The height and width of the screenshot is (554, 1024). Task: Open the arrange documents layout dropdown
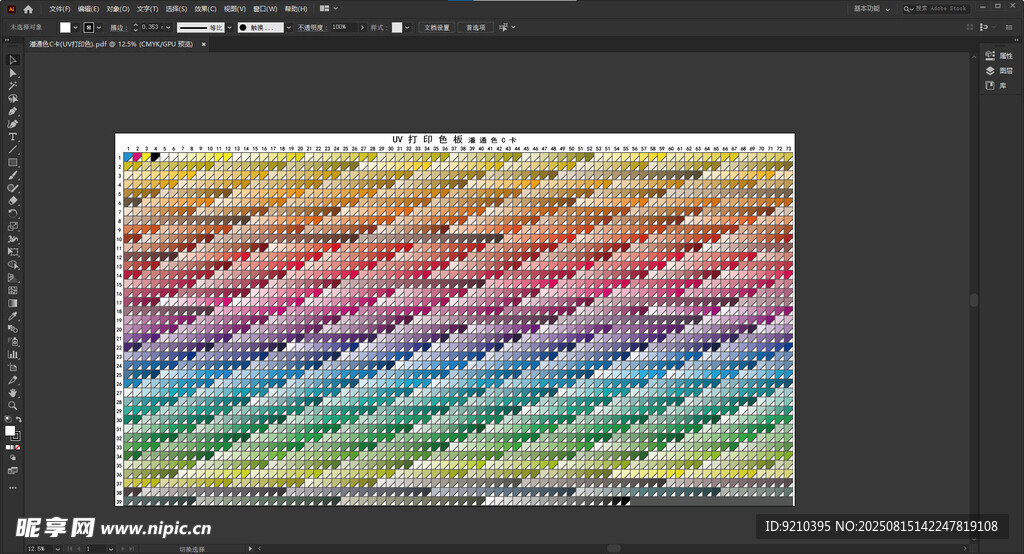tap(337, 9)
